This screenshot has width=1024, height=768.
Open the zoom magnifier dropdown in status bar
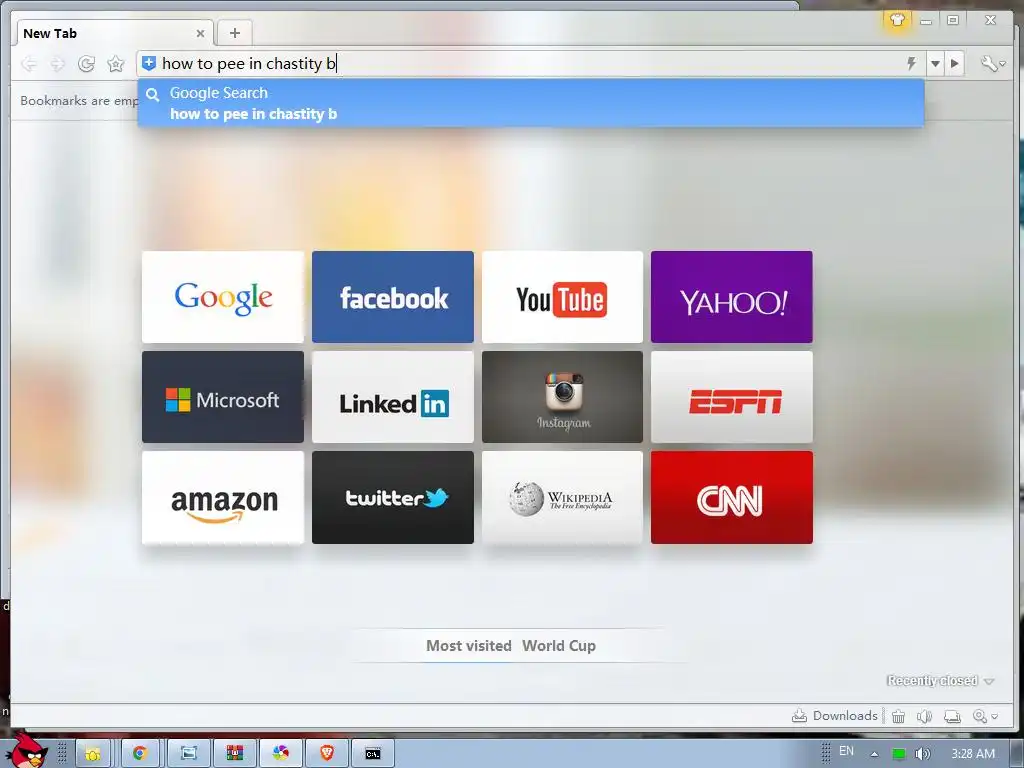[x=984, y=716]
